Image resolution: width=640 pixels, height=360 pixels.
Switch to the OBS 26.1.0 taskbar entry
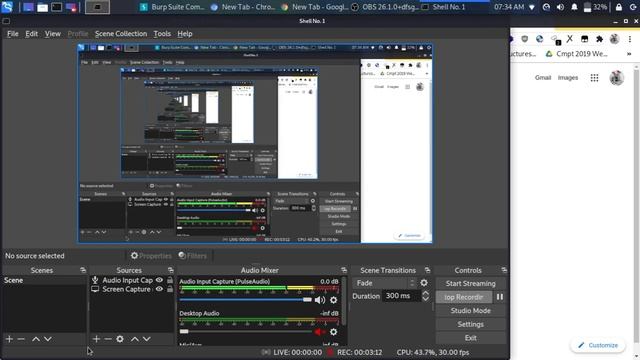(x=385, y=7)
